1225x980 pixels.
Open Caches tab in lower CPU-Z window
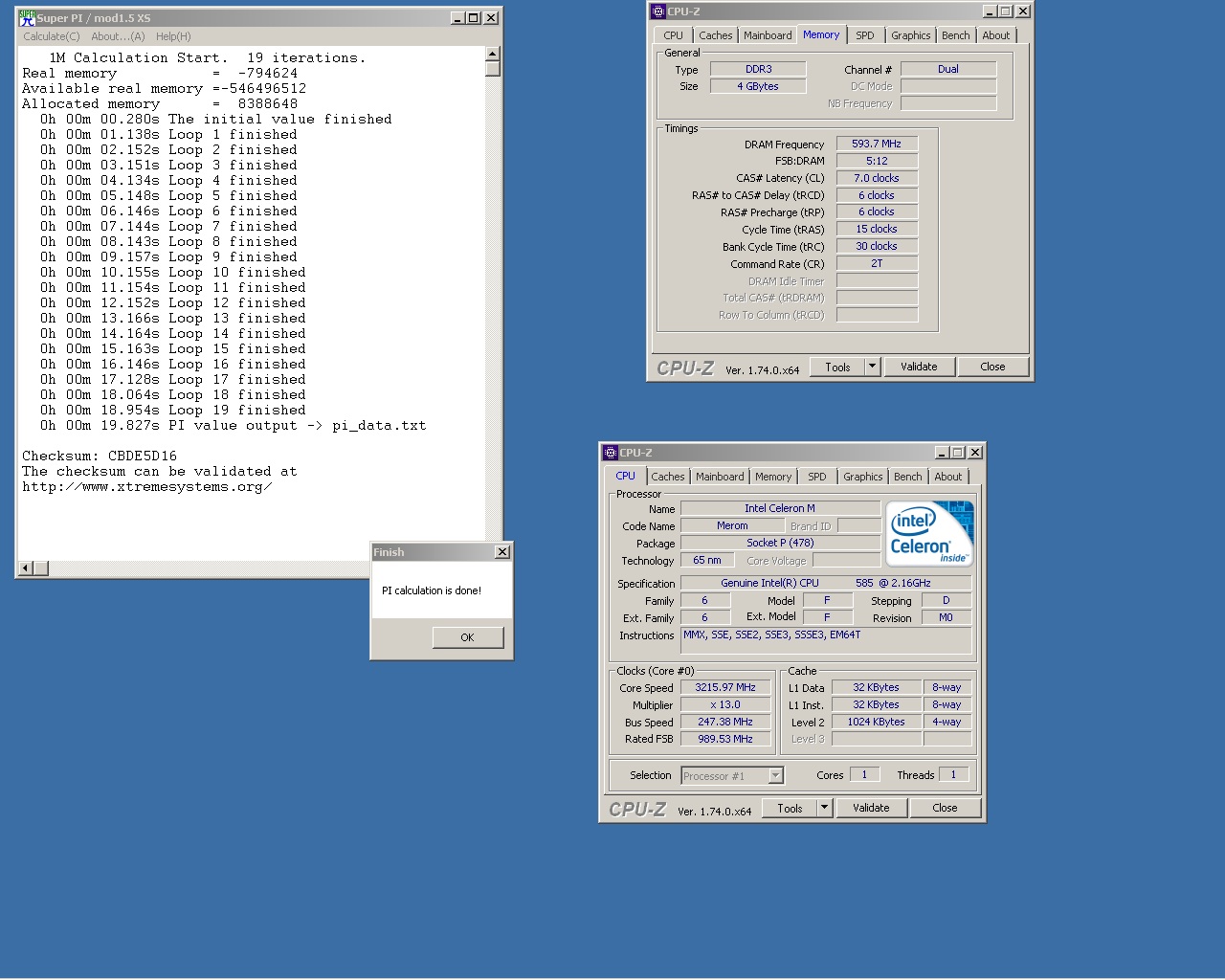click(x=668, y=477)
